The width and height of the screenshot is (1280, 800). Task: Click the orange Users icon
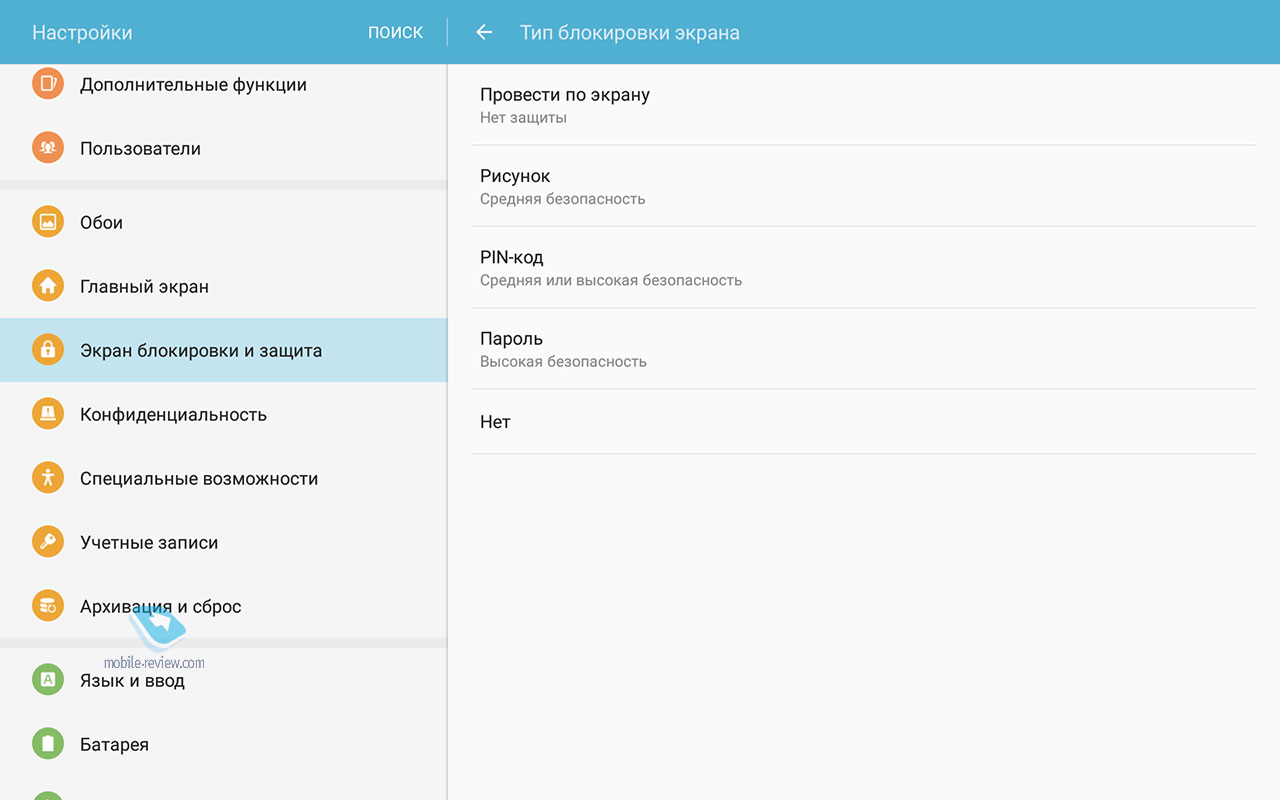(x=47, y=148)
